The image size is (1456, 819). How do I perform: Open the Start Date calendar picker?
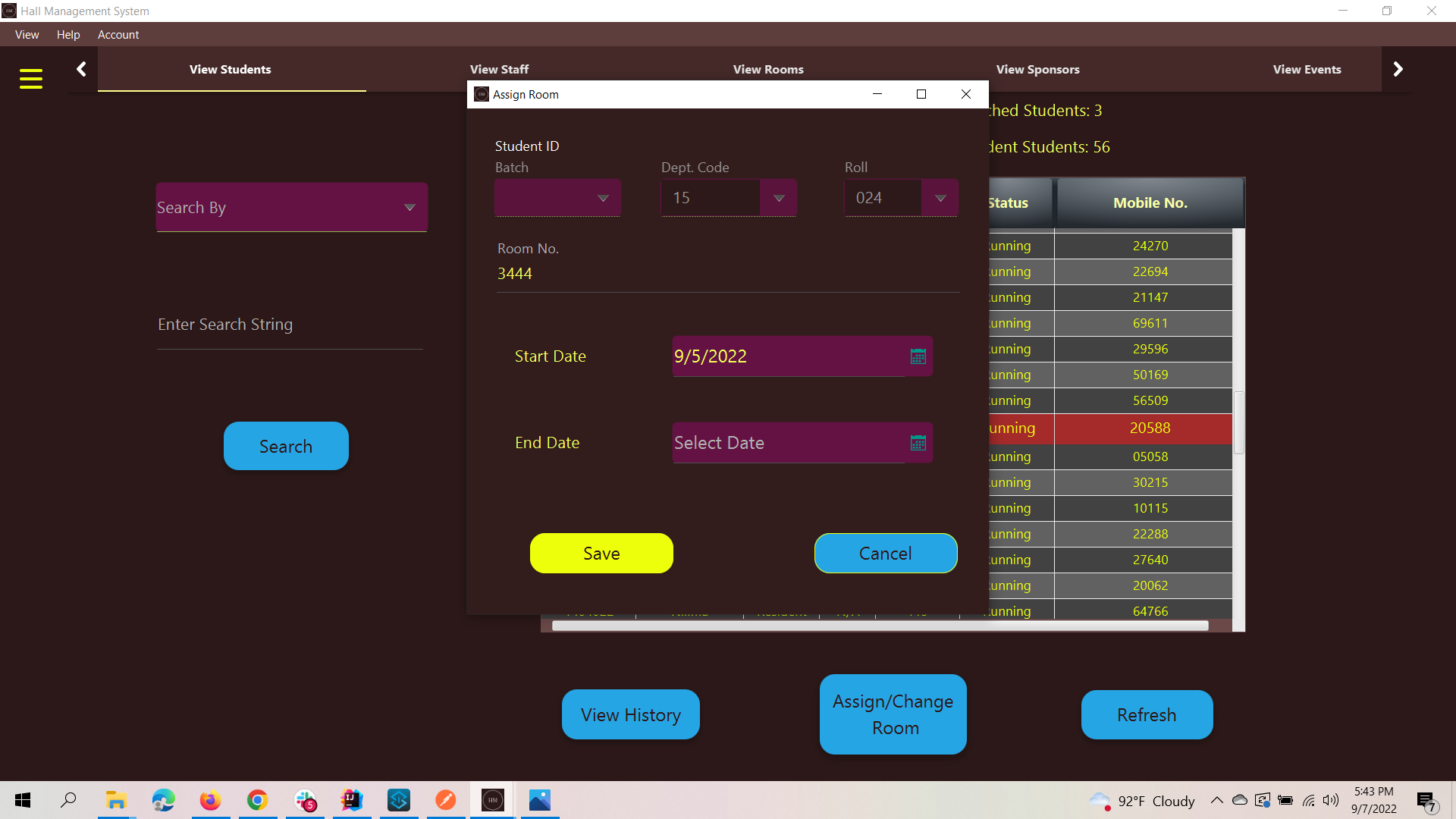pyautogui.click(x=918, y=356)
